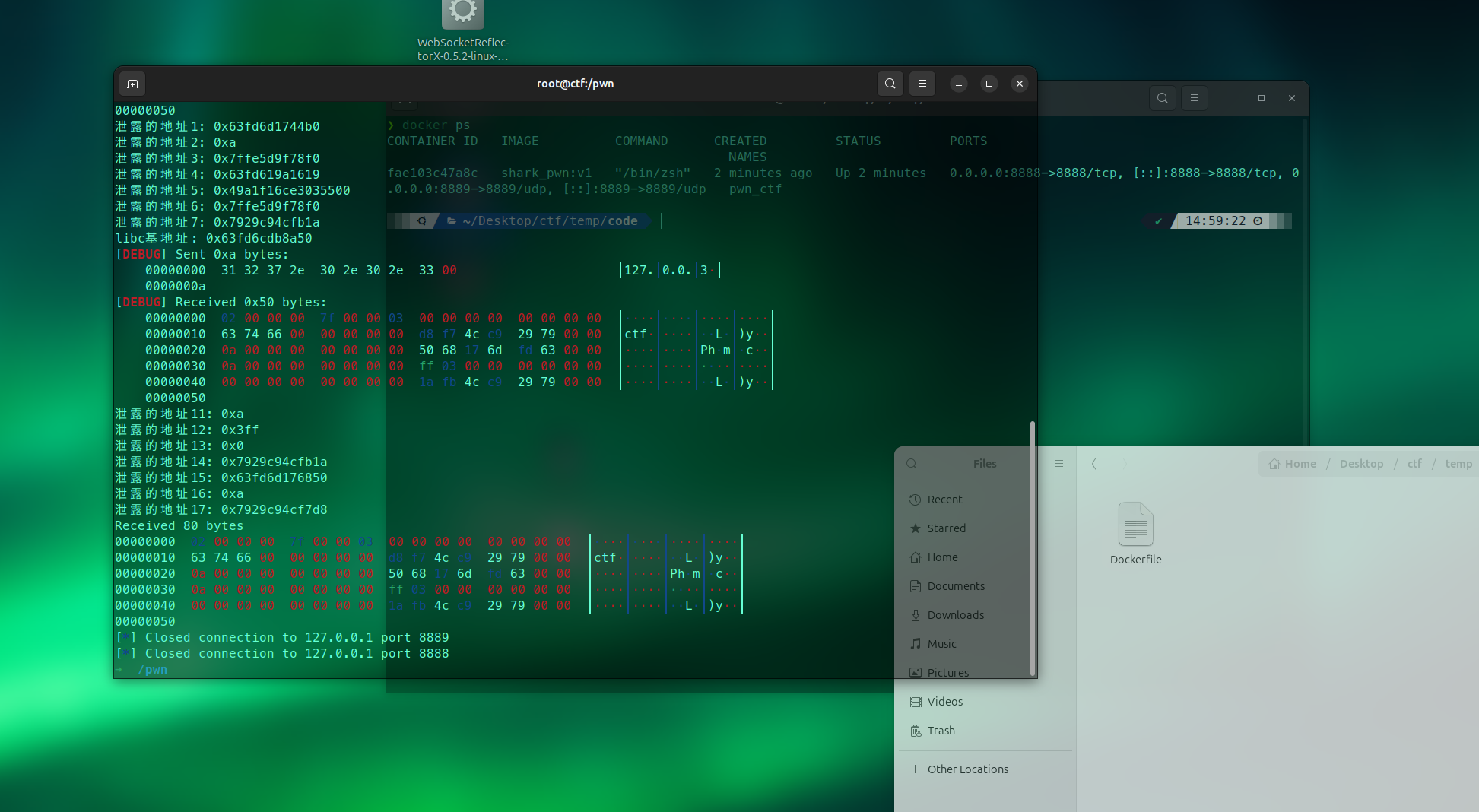Viewport: 1479px width, 812px height.
Task: Click the 'Closed connection to 127.0.0.1 port 8889' line
Action: pos(282,638)
